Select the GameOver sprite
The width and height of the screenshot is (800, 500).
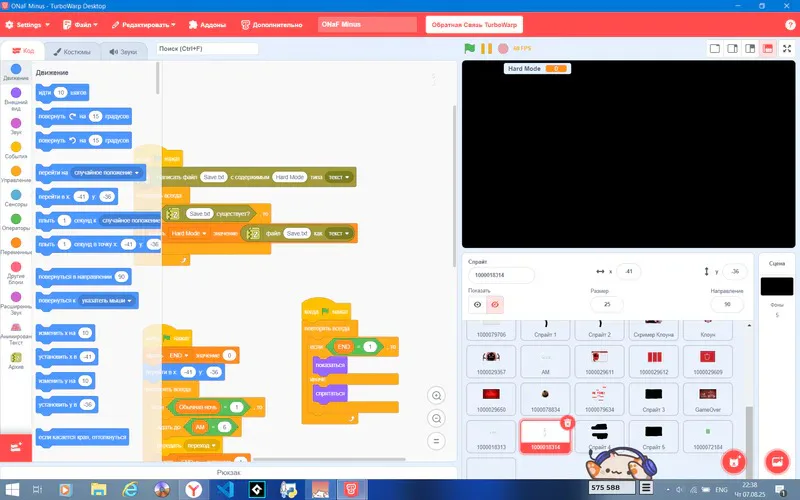click(x=707, y=399)
